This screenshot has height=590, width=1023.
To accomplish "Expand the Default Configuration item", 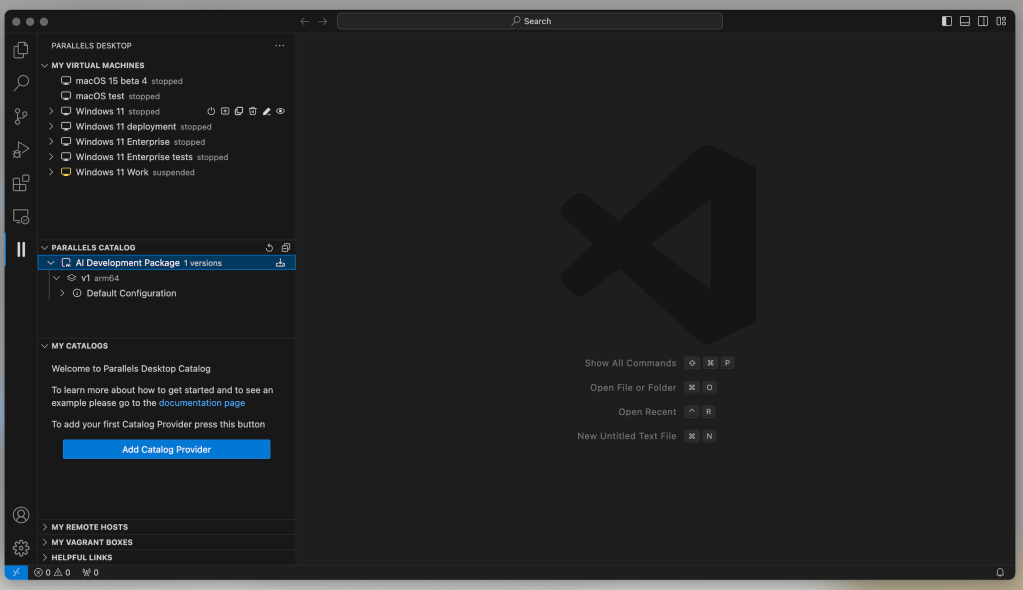I will [62, 294].
